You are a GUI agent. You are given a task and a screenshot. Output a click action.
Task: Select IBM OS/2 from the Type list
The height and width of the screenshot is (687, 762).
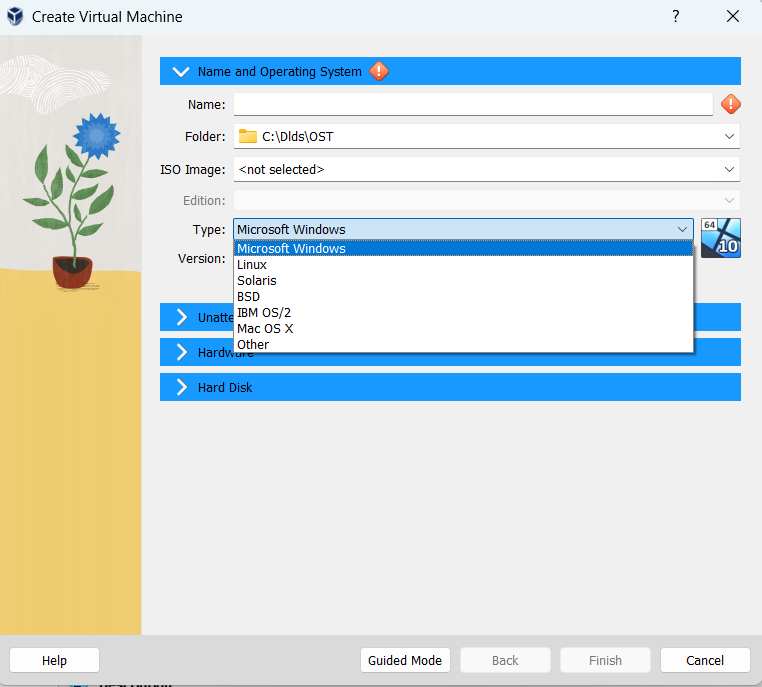[x=464, y=313]
